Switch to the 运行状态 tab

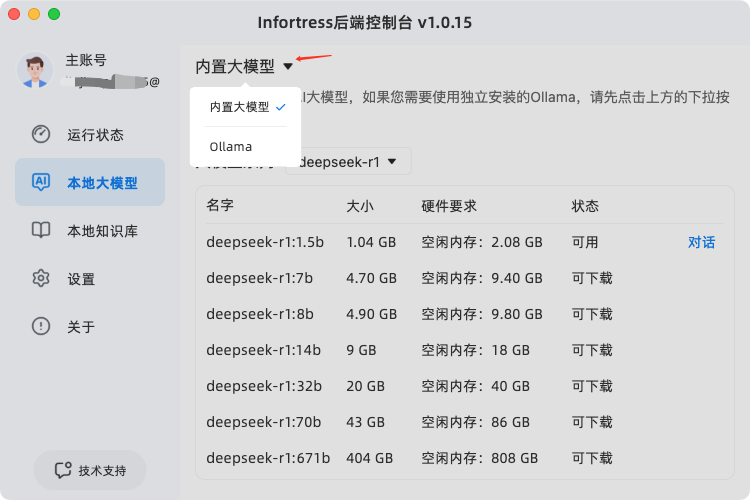click(x=95, y=134)
